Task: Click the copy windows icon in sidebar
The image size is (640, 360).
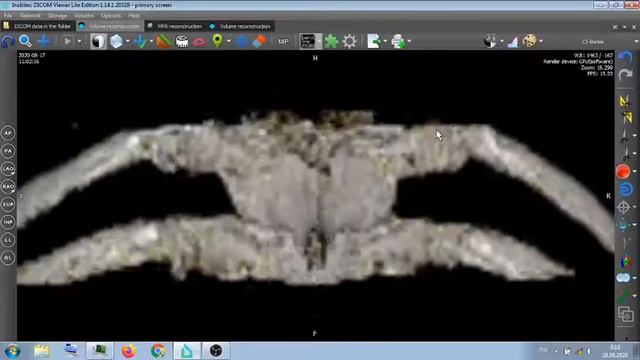Action: tap(626, 314)
